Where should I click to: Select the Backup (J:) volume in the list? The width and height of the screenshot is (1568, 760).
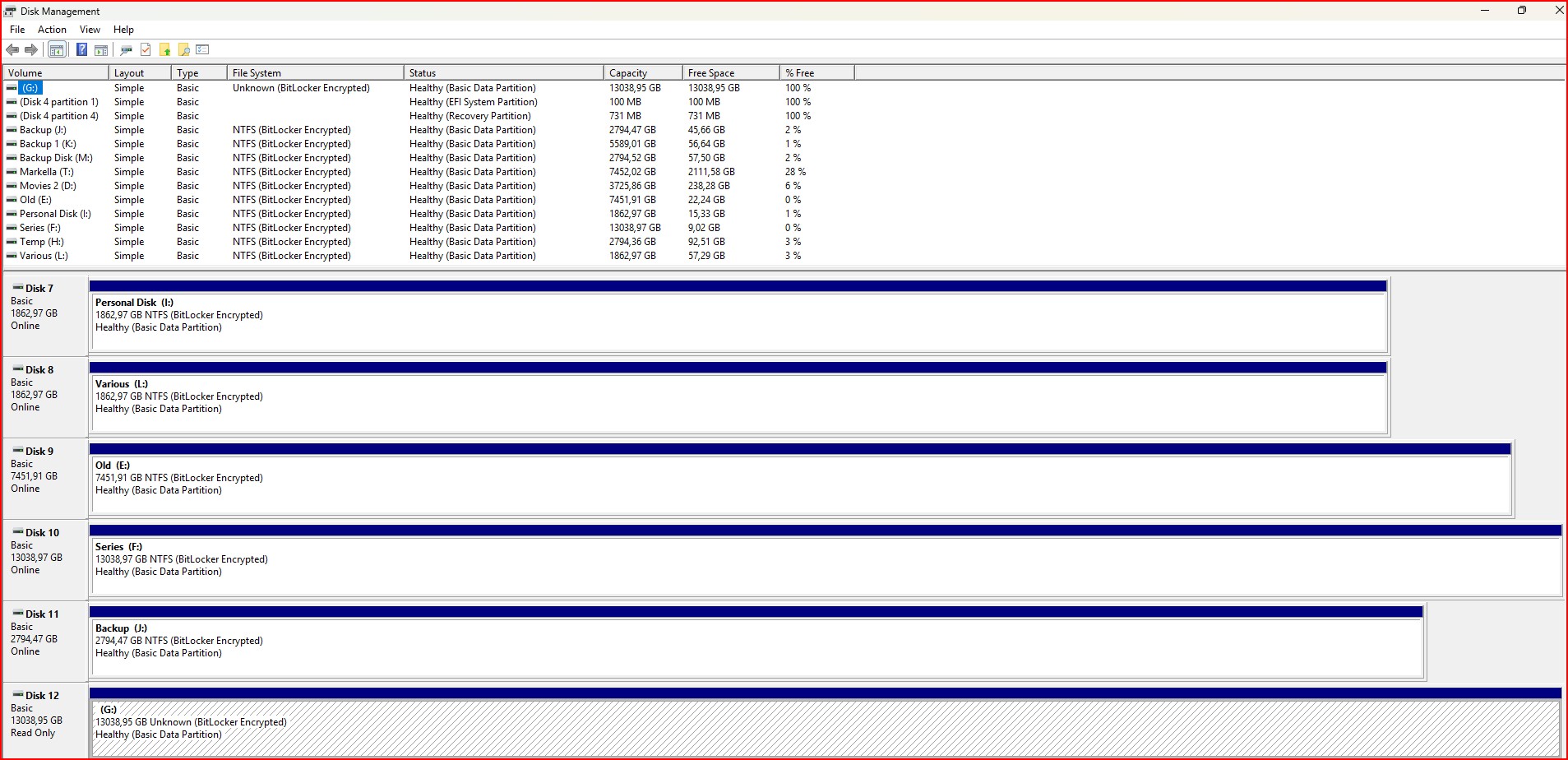click(428, 130)
